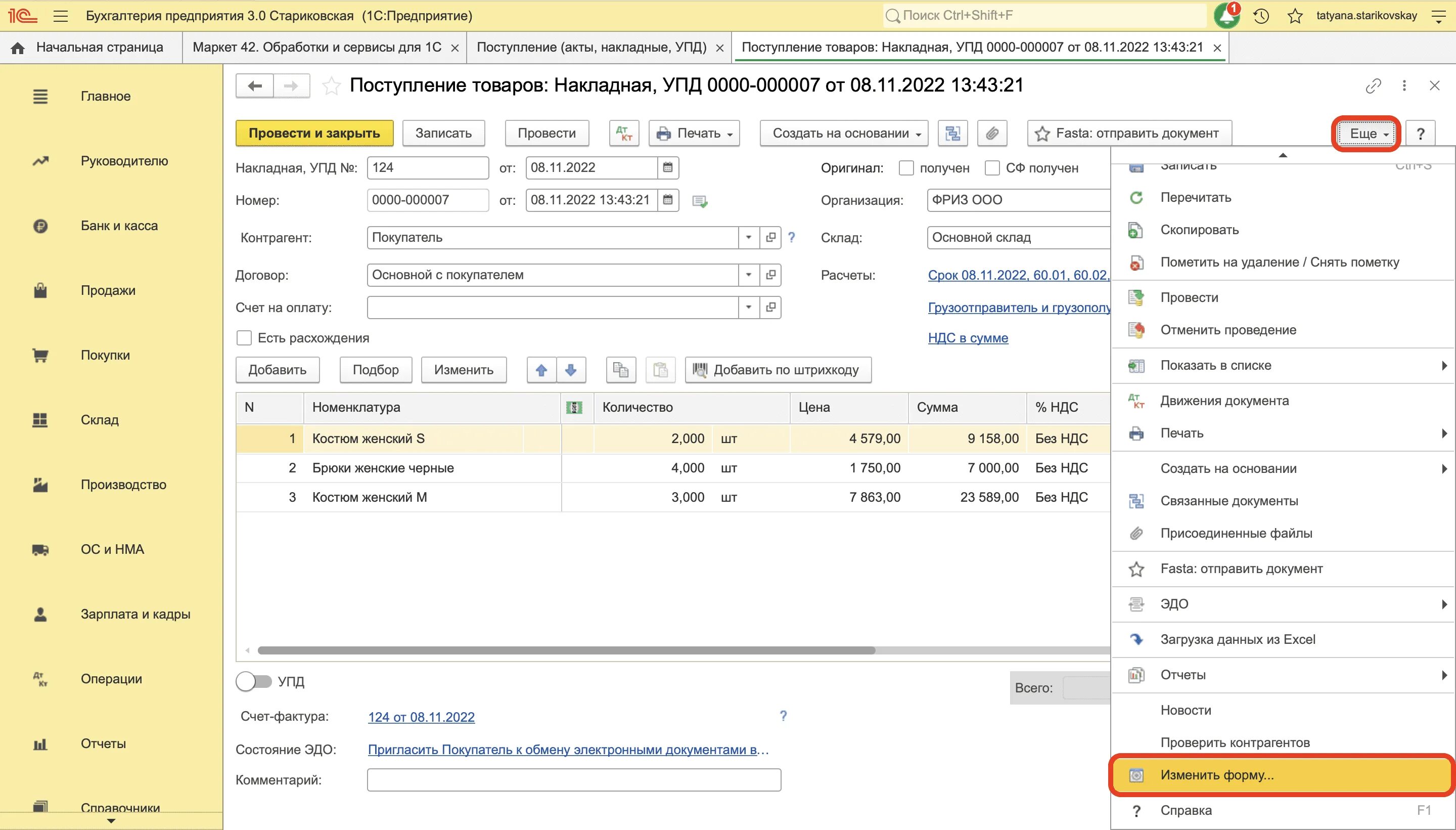Open the 'НДС в сумме' link
This screenshot has height=830, width=1456.
[968, 338]
